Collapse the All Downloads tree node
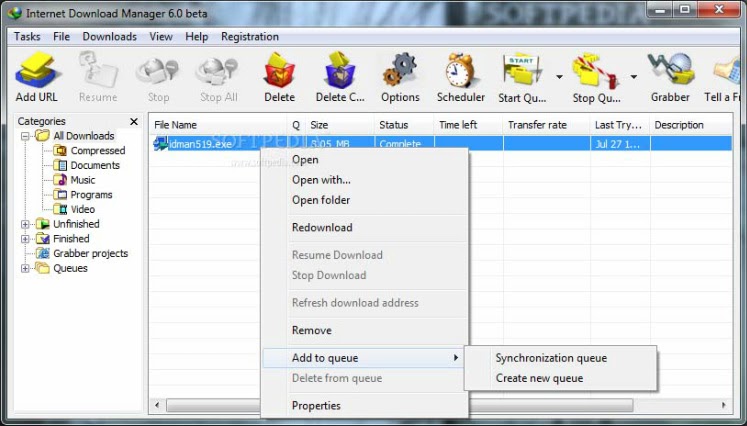 click(25, 136)
